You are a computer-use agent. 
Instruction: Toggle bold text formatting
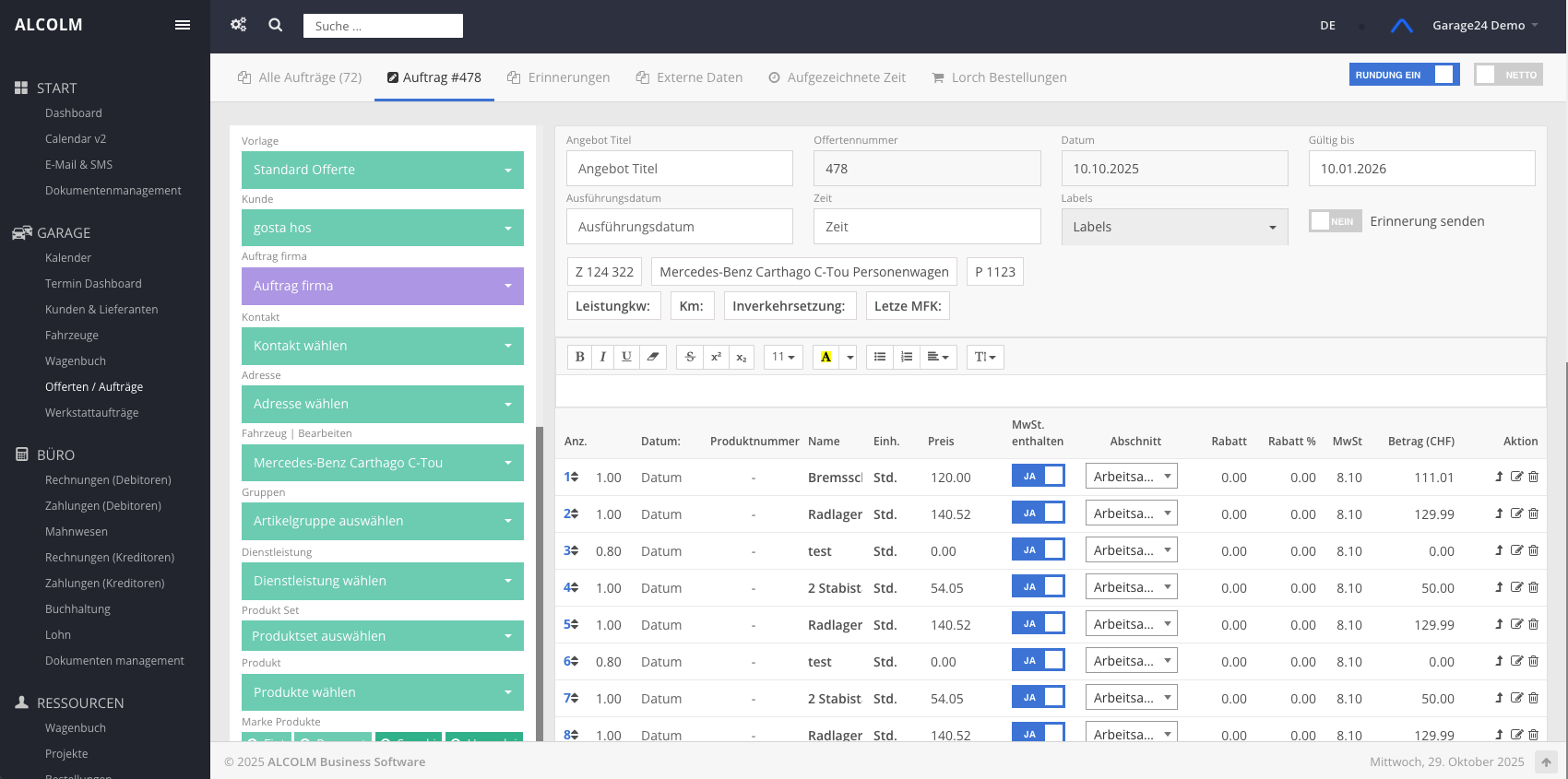click(579, 357)
